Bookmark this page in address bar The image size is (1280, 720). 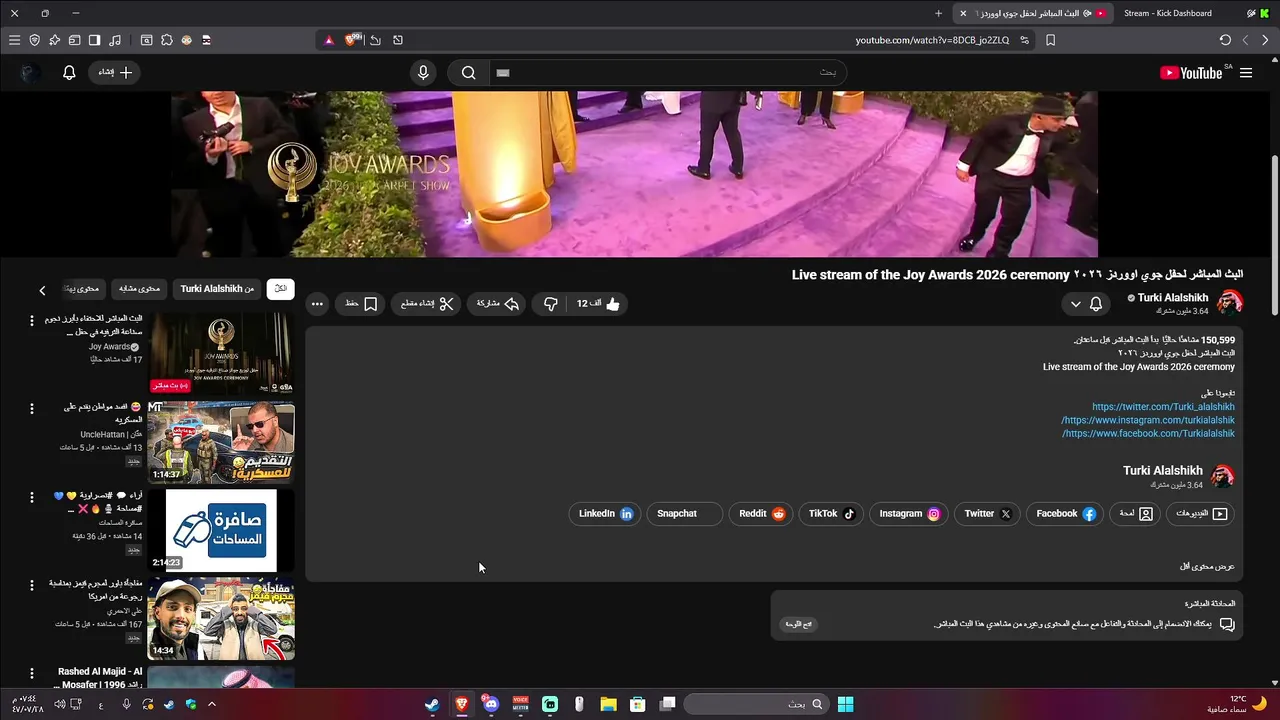click(1050, 40)
